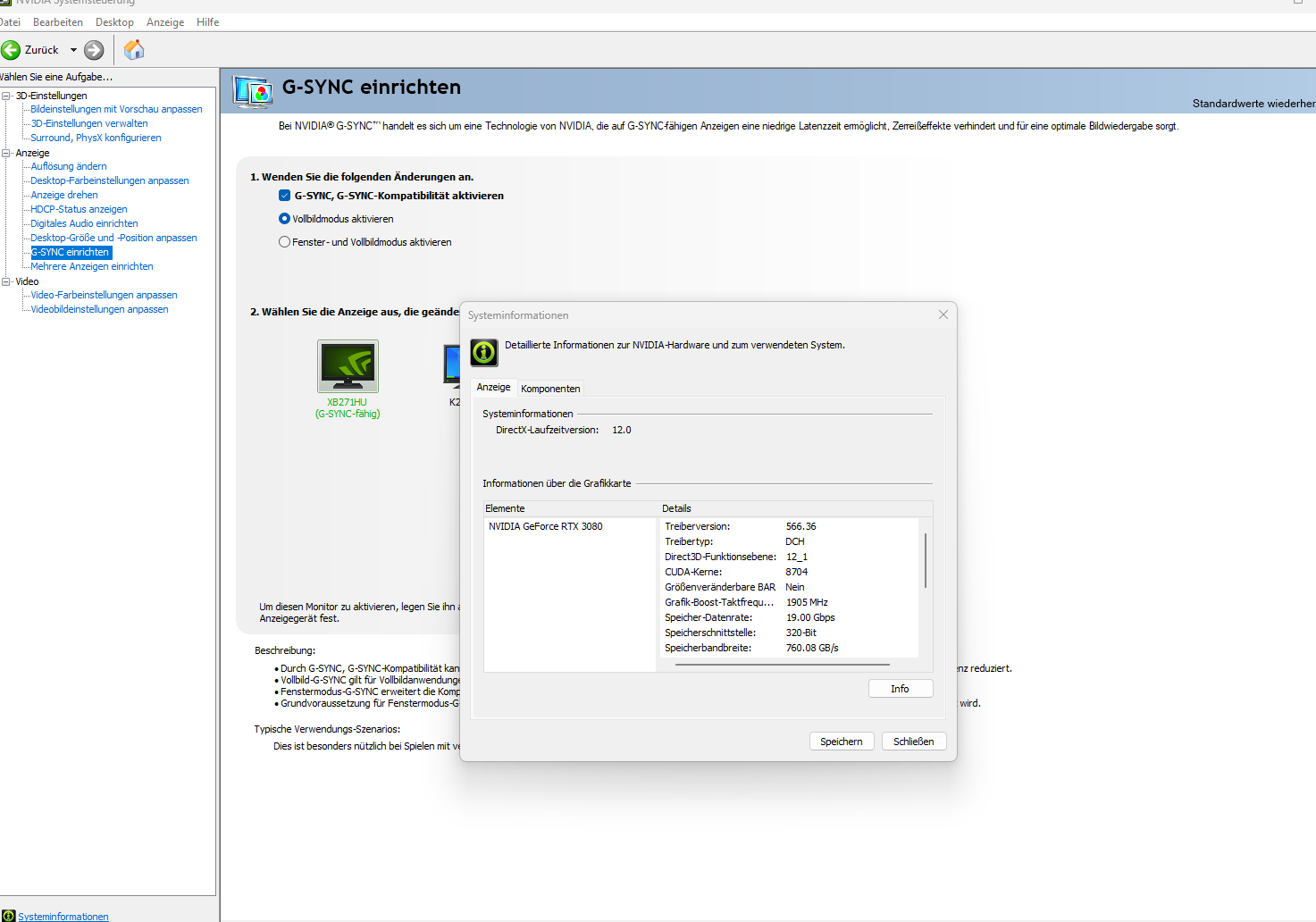The image size is (1316, 922).
Task: Click the Systeminformationen dialog info icon
Action: [x=484, y=352]
